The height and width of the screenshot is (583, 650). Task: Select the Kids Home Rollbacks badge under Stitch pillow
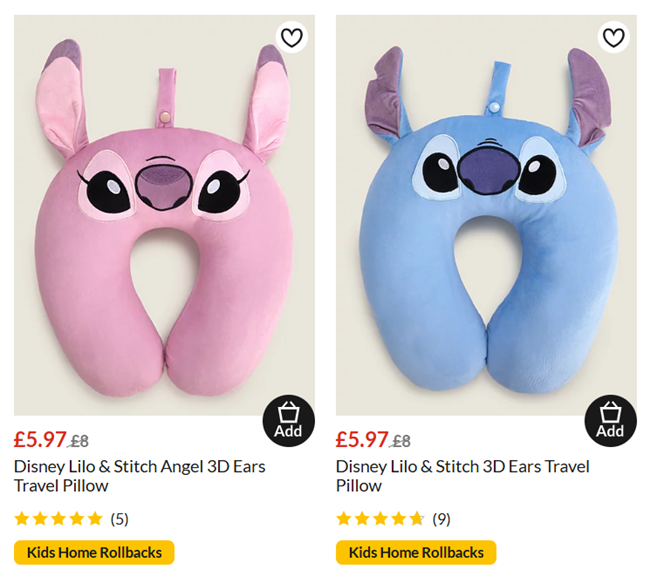416,552
